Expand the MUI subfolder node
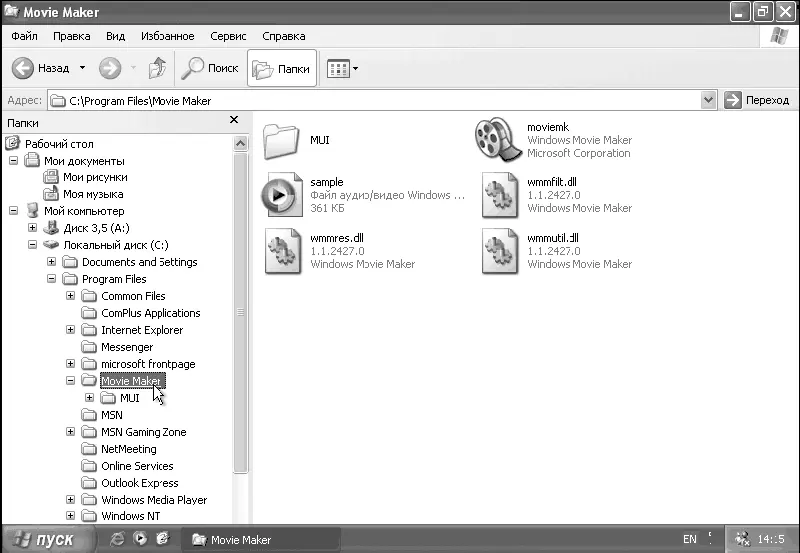 point(89,397)
